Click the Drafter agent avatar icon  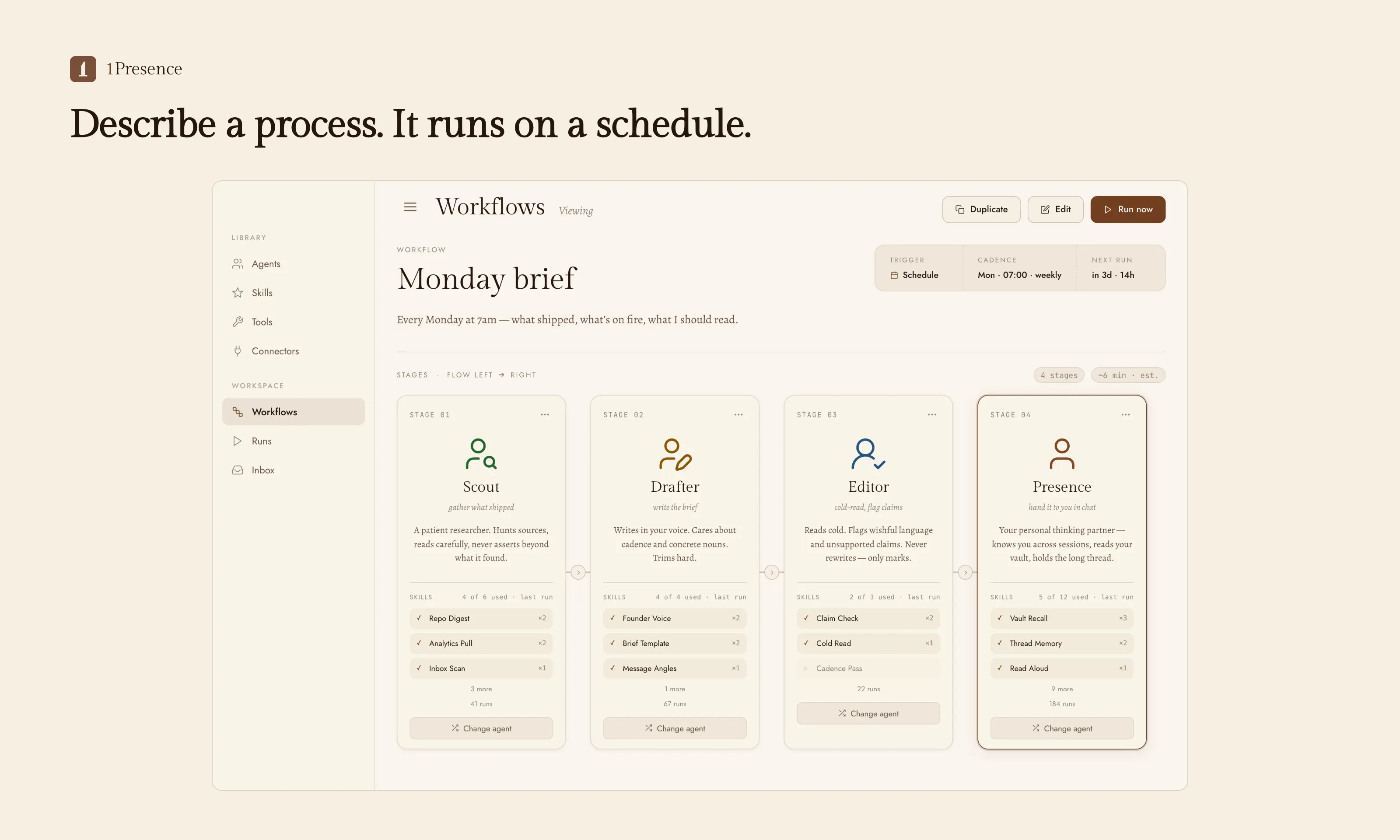pos(675,454)
